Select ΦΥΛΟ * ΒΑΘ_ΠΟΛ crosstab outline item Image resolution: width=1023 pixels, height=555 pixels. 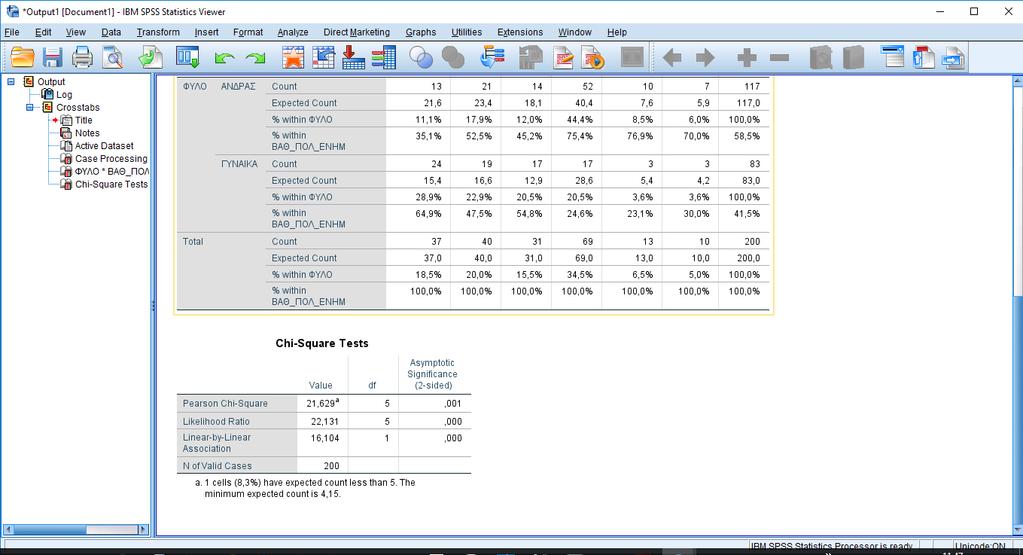112,172
